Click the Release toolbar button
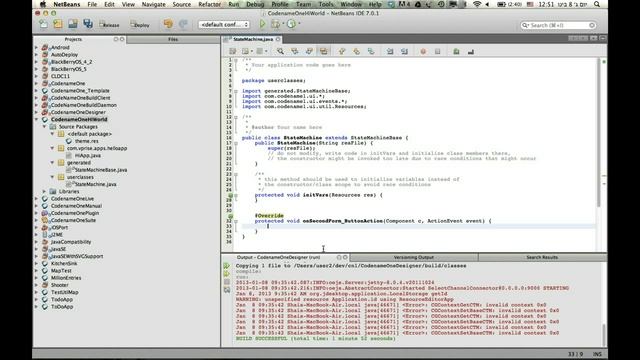Image resolution: width=640 pixels, height=360 pixels. [109, 24]
